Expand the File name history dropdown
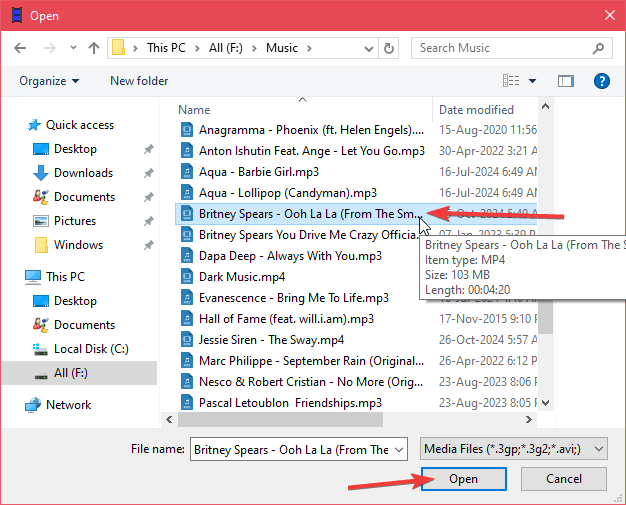The width and height of the screenshot is (626, 505). 399,450
